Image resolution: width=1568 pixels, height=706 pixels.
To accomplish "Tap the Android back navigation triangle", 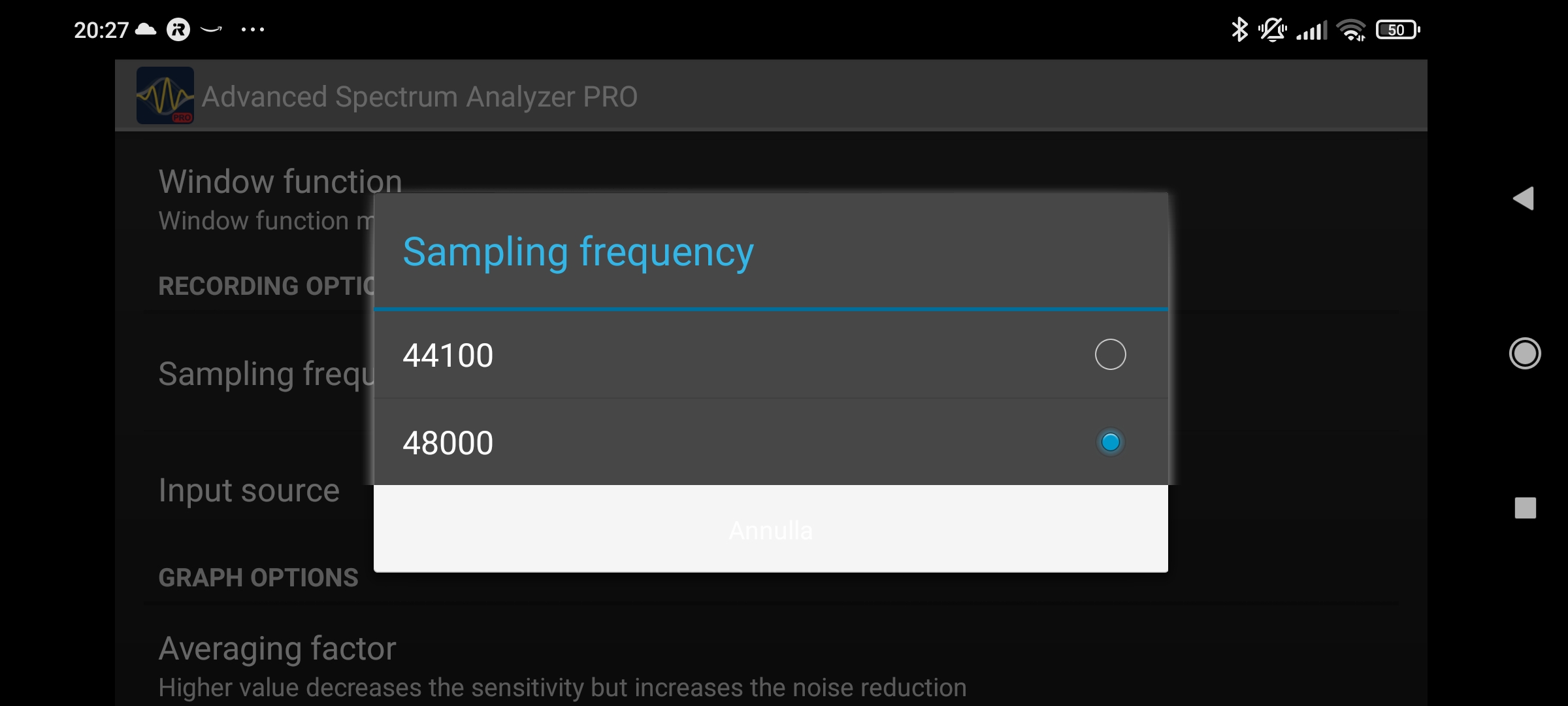I will click(1523, 198).
